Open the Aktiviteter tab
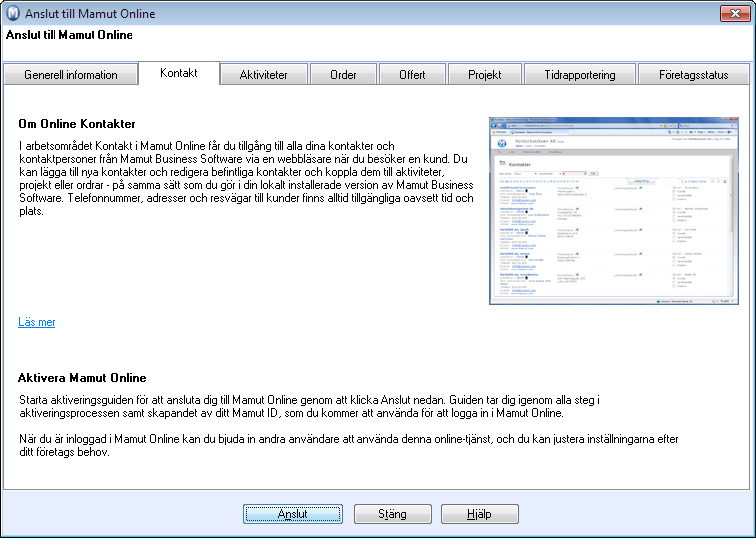Viewport: 756px width, 538px height. click(264, 75)
